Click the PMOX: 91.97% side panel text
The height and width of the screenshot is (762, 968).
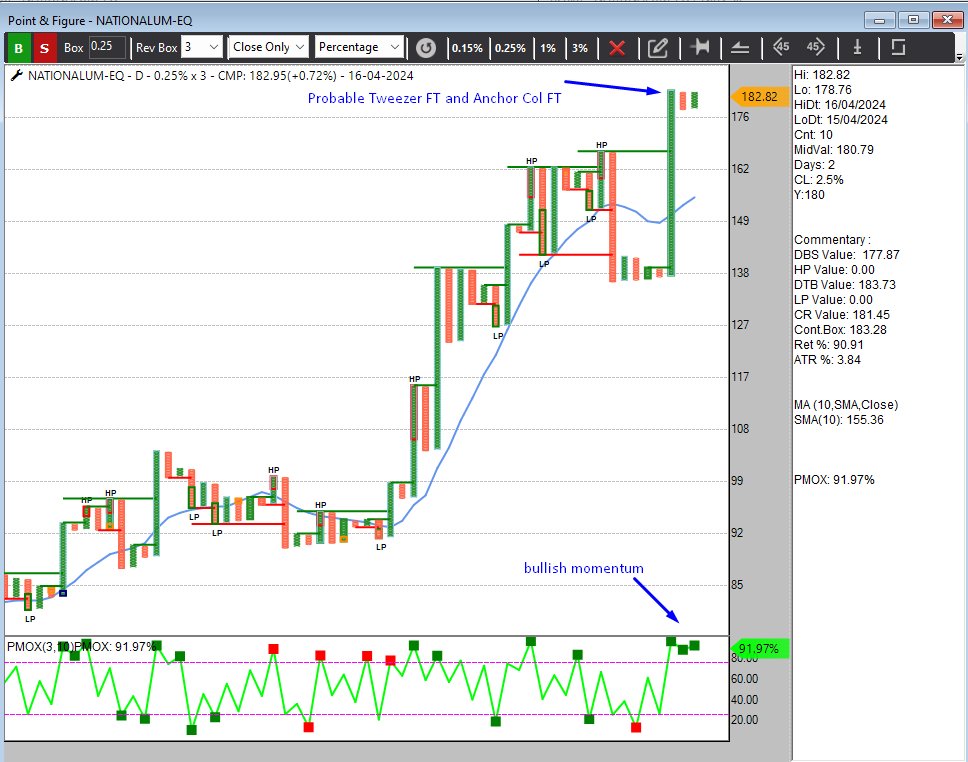834,480
